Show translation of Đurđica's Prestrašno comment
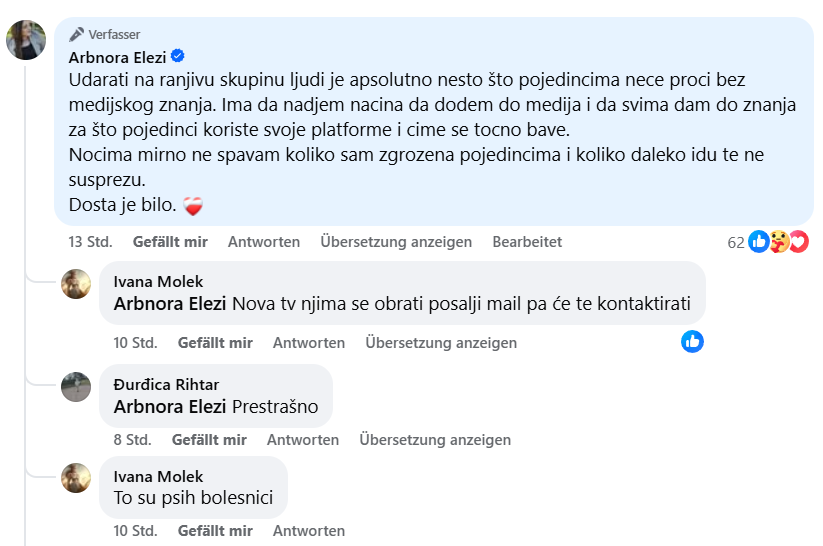 pyautogui.click(x=435, y=440)
